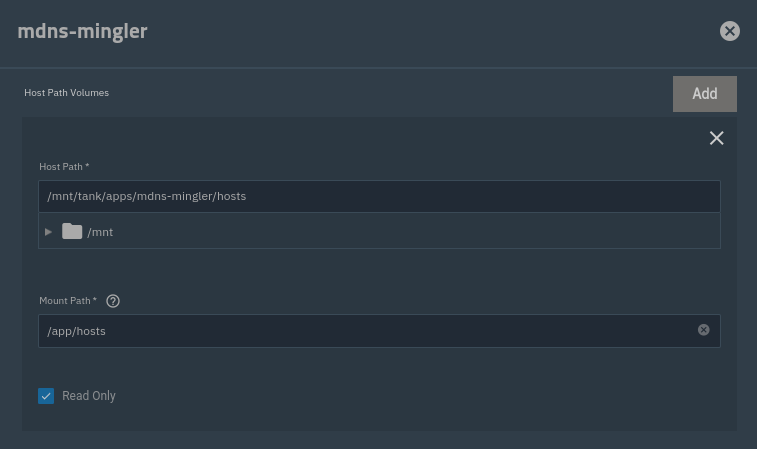
Task: Clear the Mount Path field
Action: 704,330
